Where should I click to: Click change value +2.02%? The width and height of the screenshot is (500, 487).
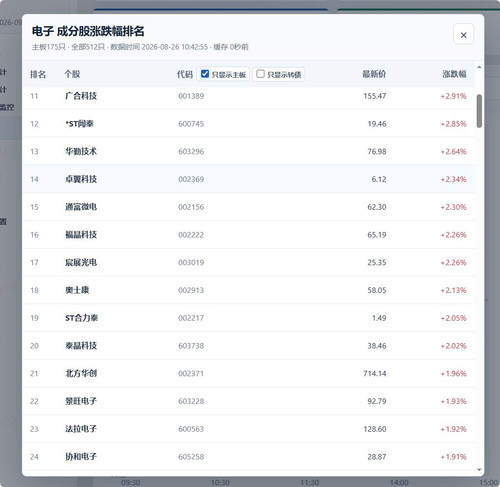tap(453, 346)
